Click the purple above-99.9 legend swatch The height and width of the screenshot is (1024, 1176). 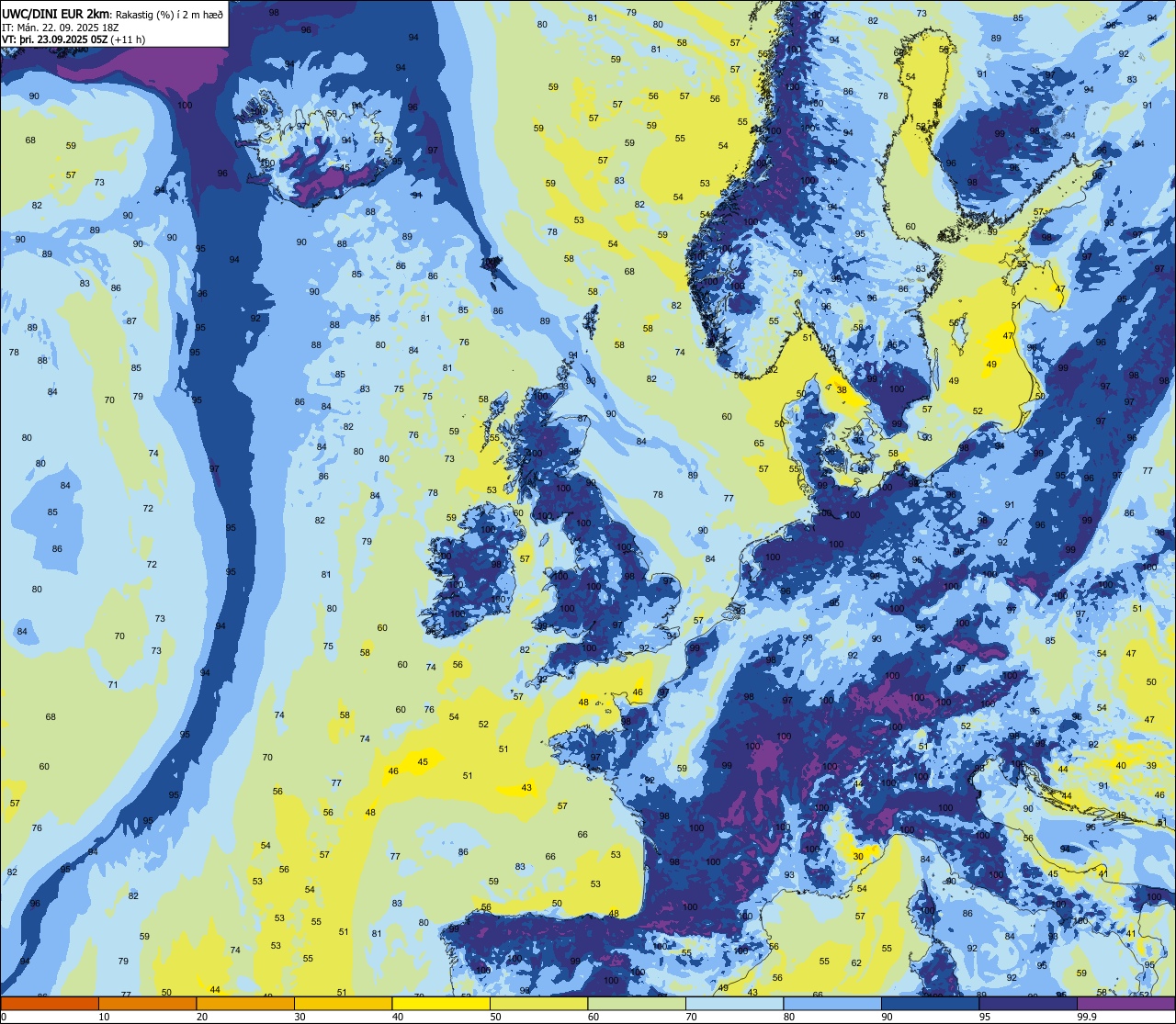point(1125,1004)
